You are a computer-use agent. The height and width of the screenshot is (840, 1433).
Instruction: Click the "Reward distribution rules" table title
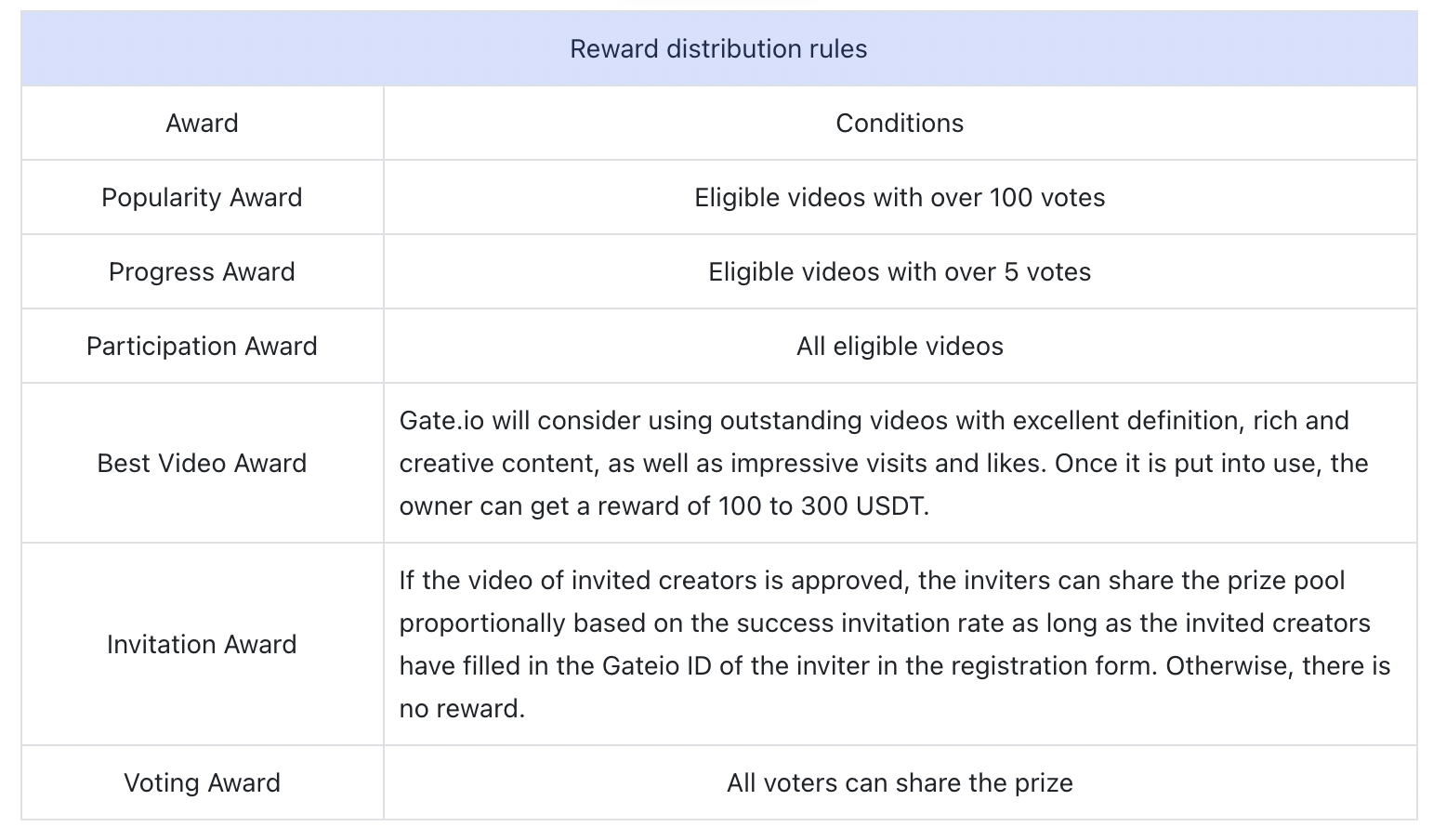[717, 49]
